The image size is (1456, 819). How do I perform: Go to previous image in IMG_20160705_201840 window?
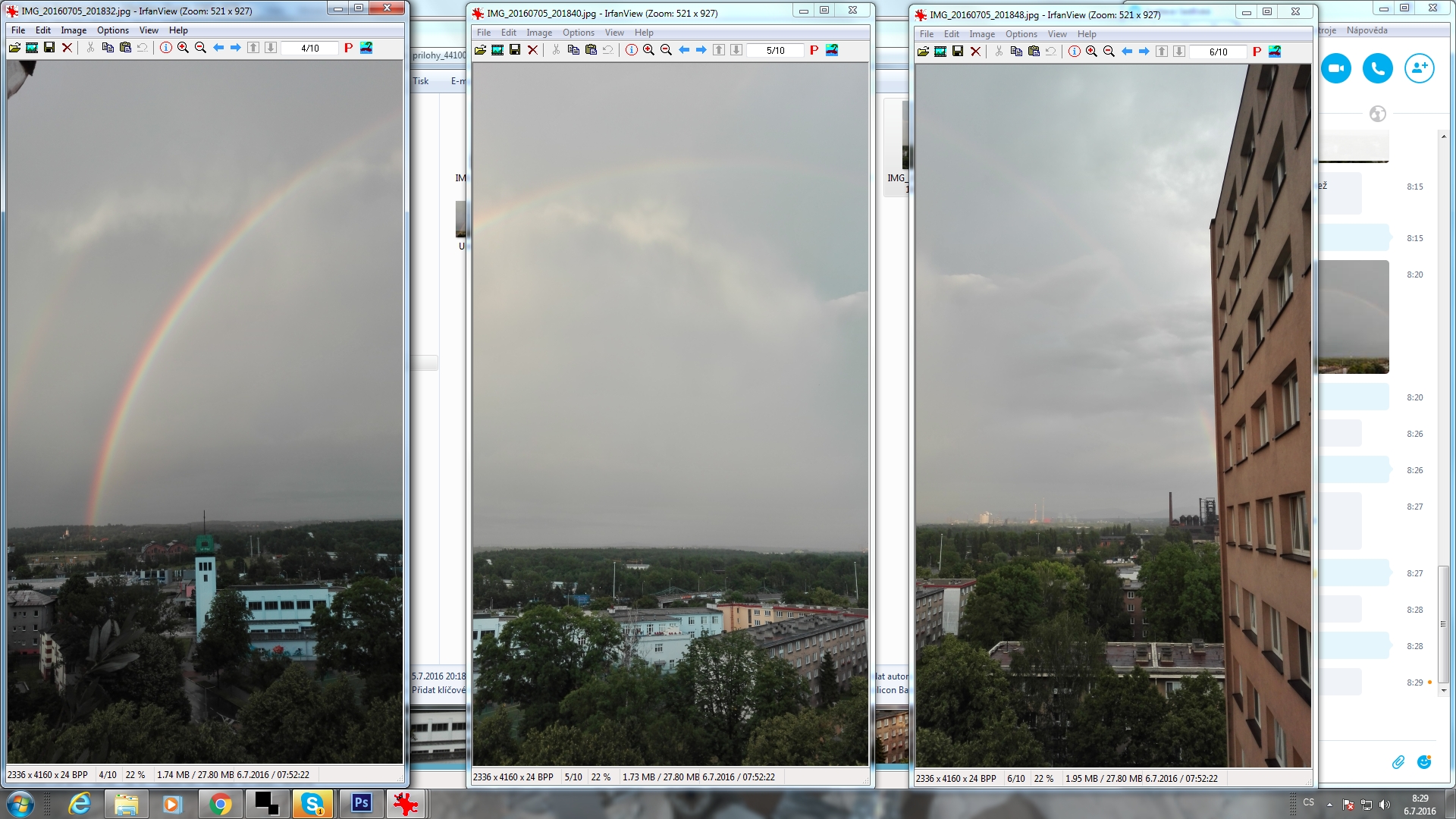[x=684, y=50]
